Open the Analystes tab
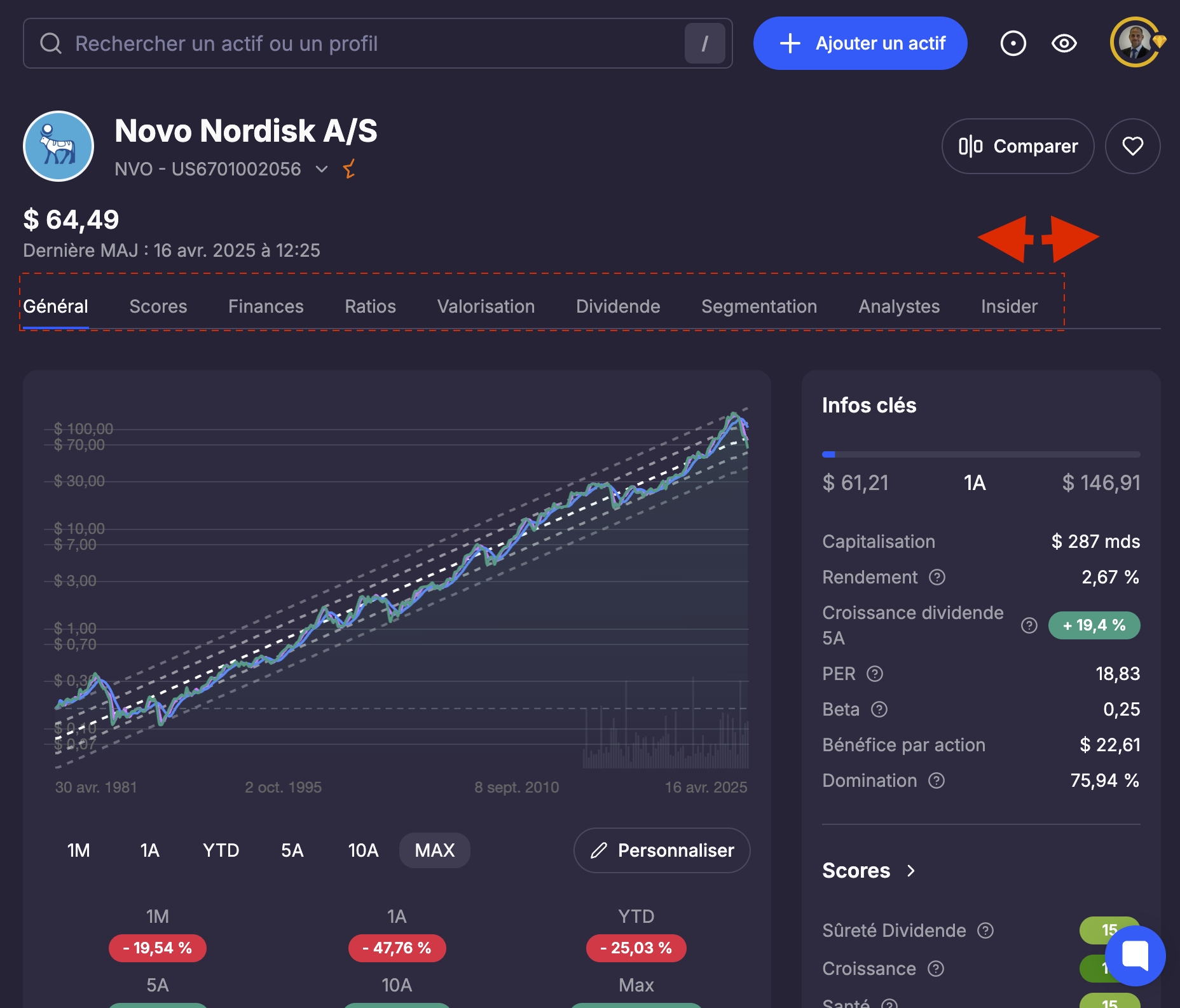This screenshot has height=1008, width=1180. coord(899,306)
